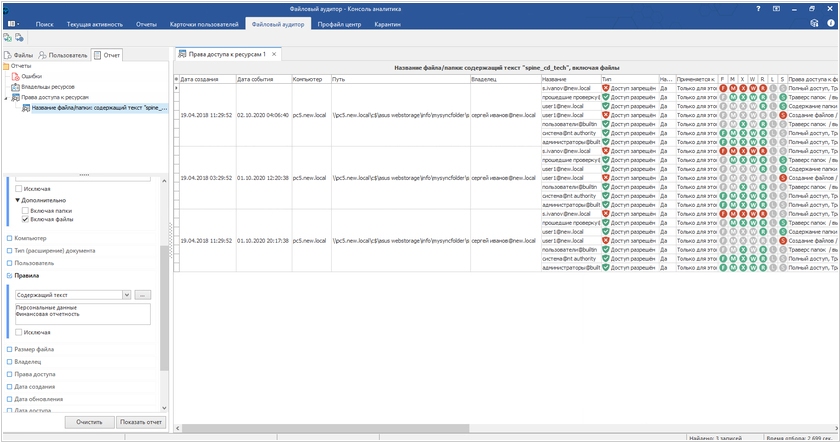Collapse the Права доступа к ресурсам tree node

point(6,98)
